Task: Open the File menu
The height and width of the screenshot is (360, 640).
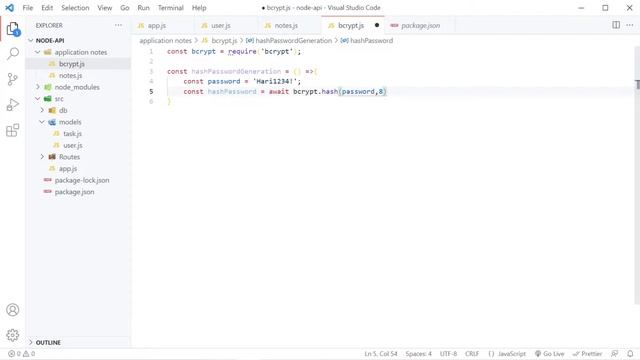Action: (x=28, y=8)
